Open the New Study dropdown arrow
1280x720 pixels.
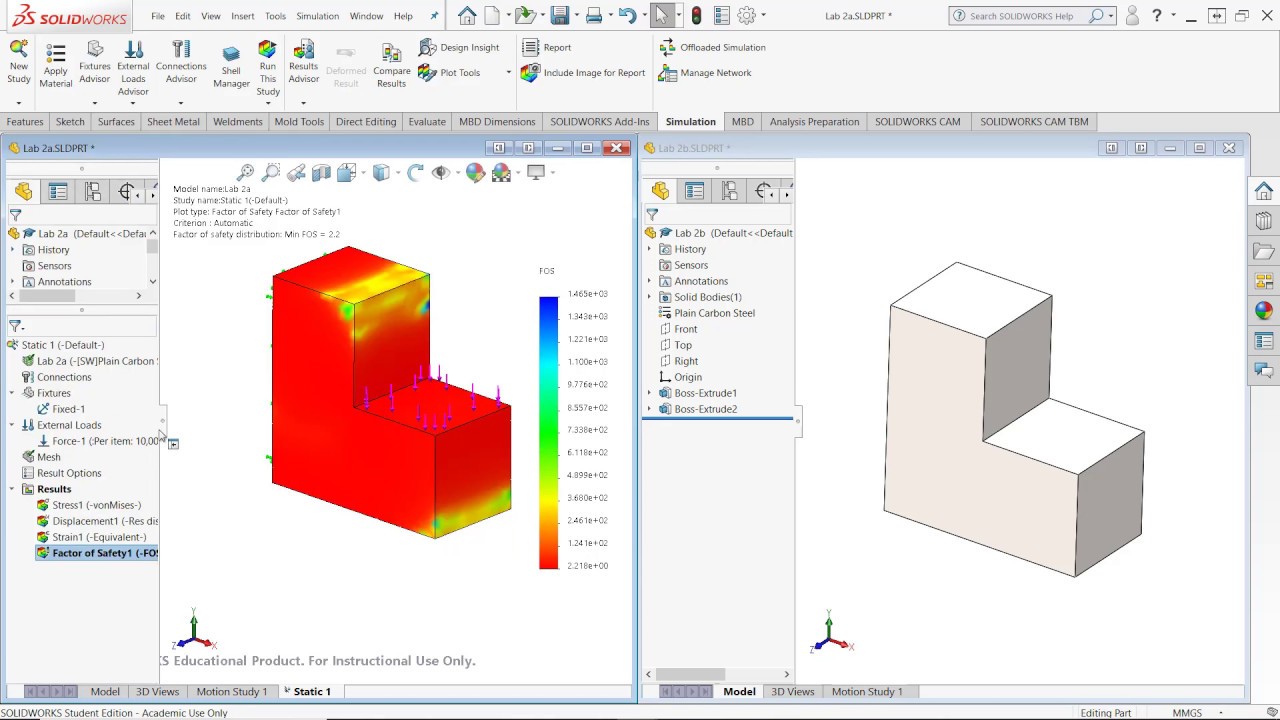[19, 103]
